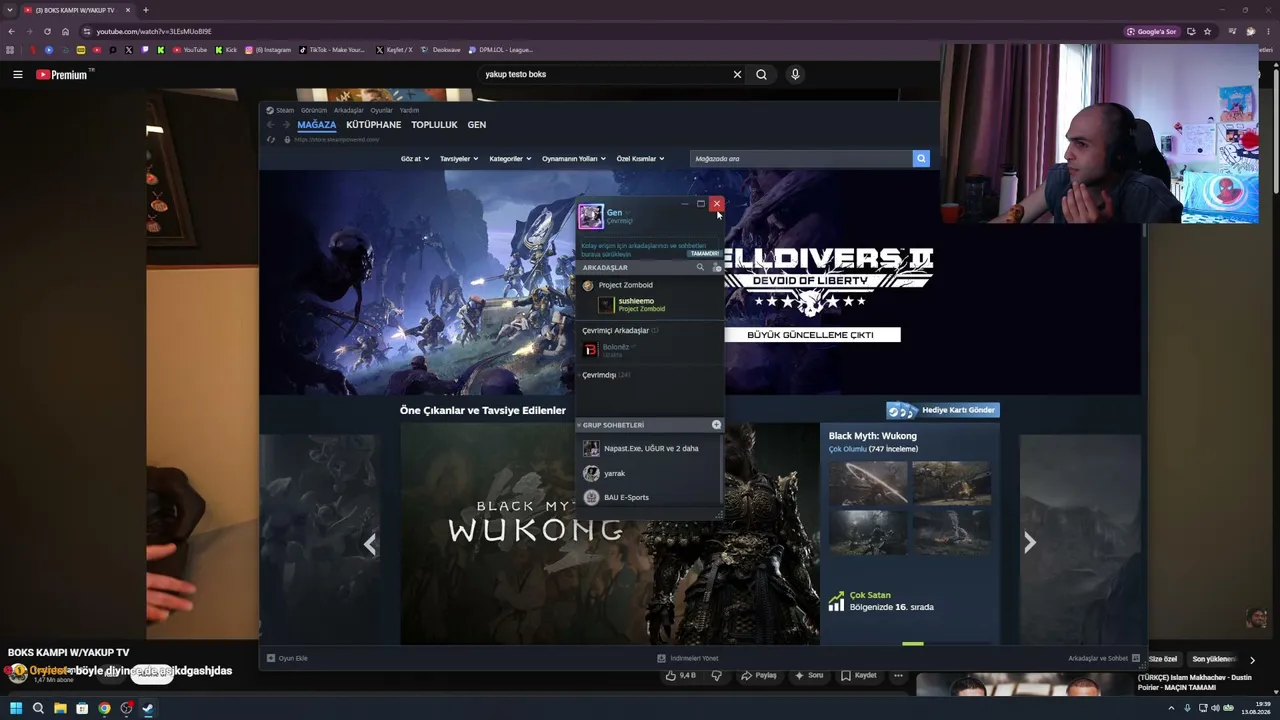Image resolution: width=1280 pixels, height=720 pixels.
Task: Expand the Oynamanın Yolları dropdown
Action: pyautogui.click(x=574, y=159)
